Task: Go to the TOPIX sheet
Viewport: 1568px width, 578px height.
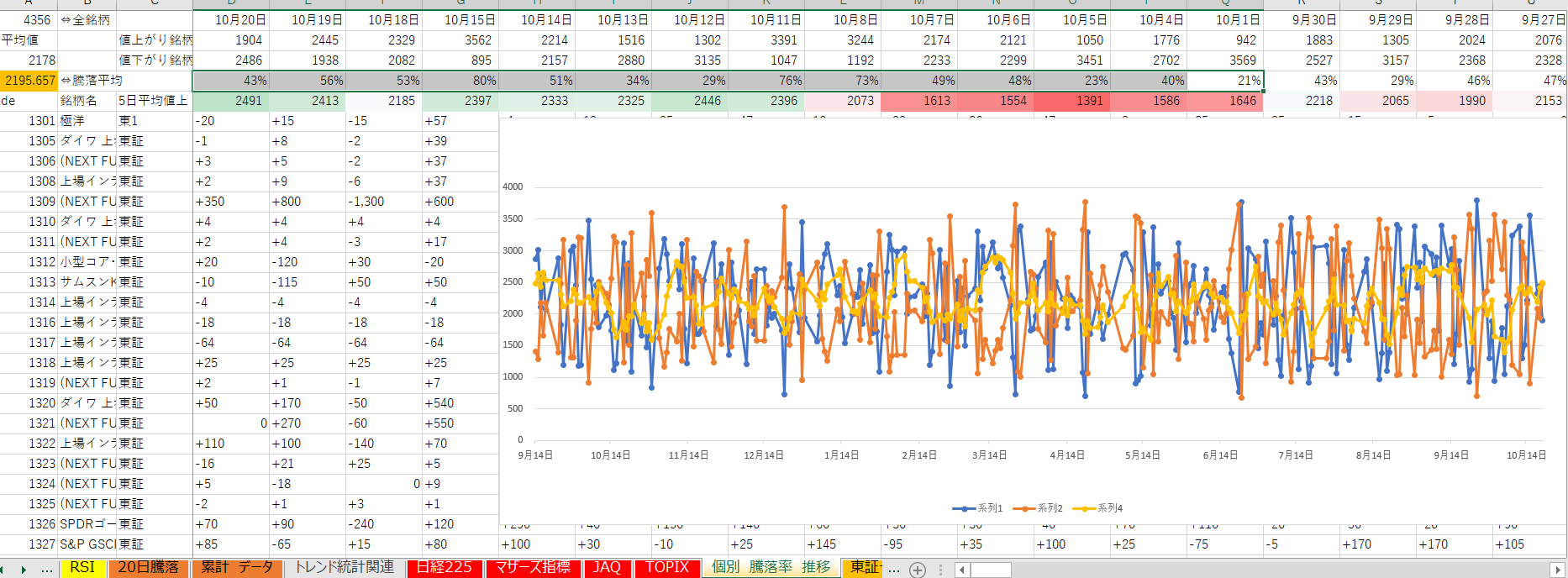Action: coord(667,568)
